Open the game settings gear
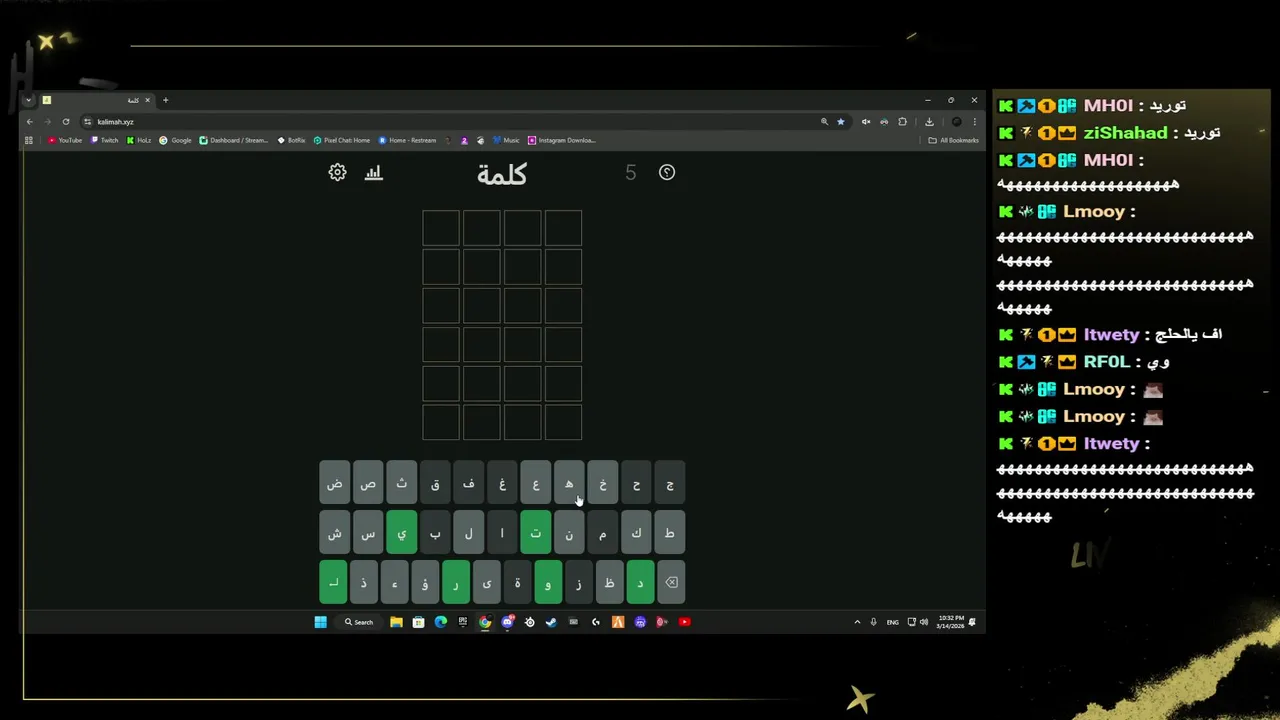1280x720 pixels. 337,173
